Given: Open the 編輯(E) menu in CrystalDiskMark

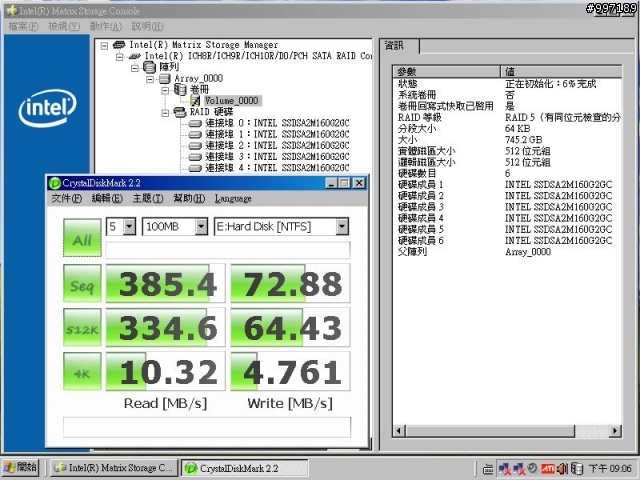Looking at the screenshot, I should 107,199.
